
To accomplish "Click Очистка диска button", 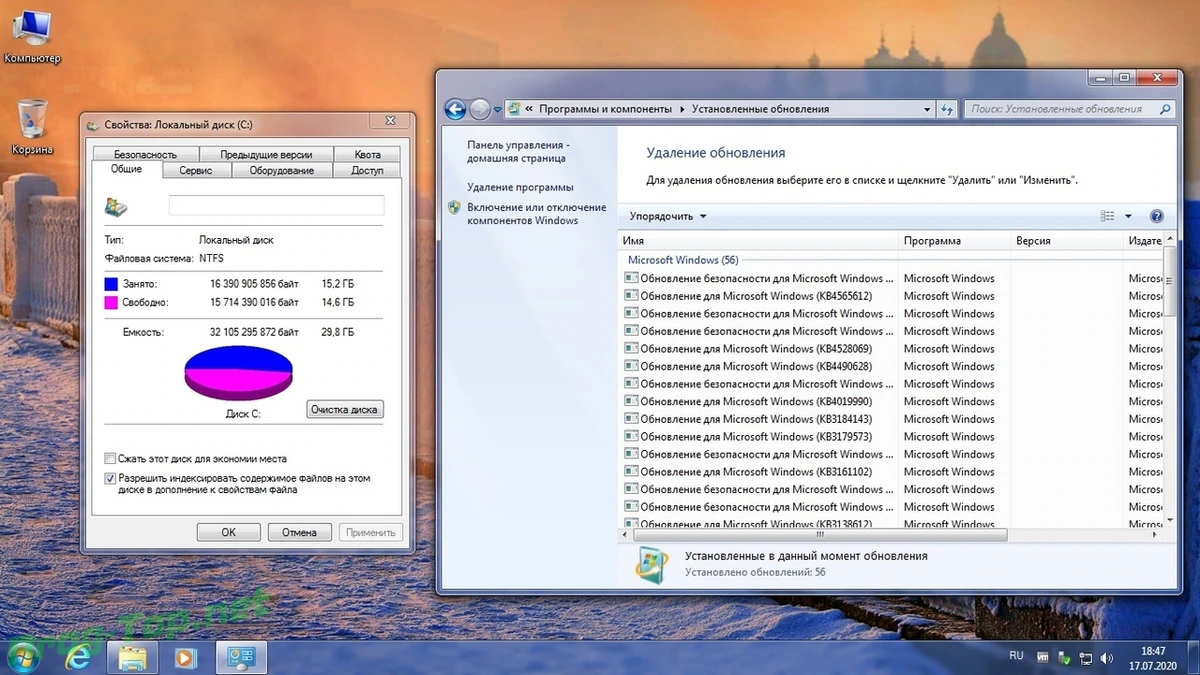I will (x=345, y=409).
